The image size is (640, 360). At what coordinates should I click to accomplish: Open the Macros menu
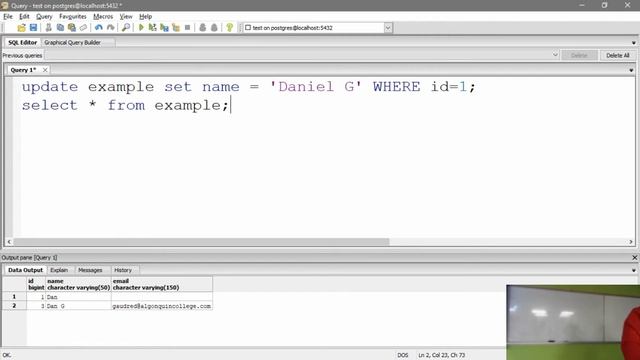pos(103,16)
